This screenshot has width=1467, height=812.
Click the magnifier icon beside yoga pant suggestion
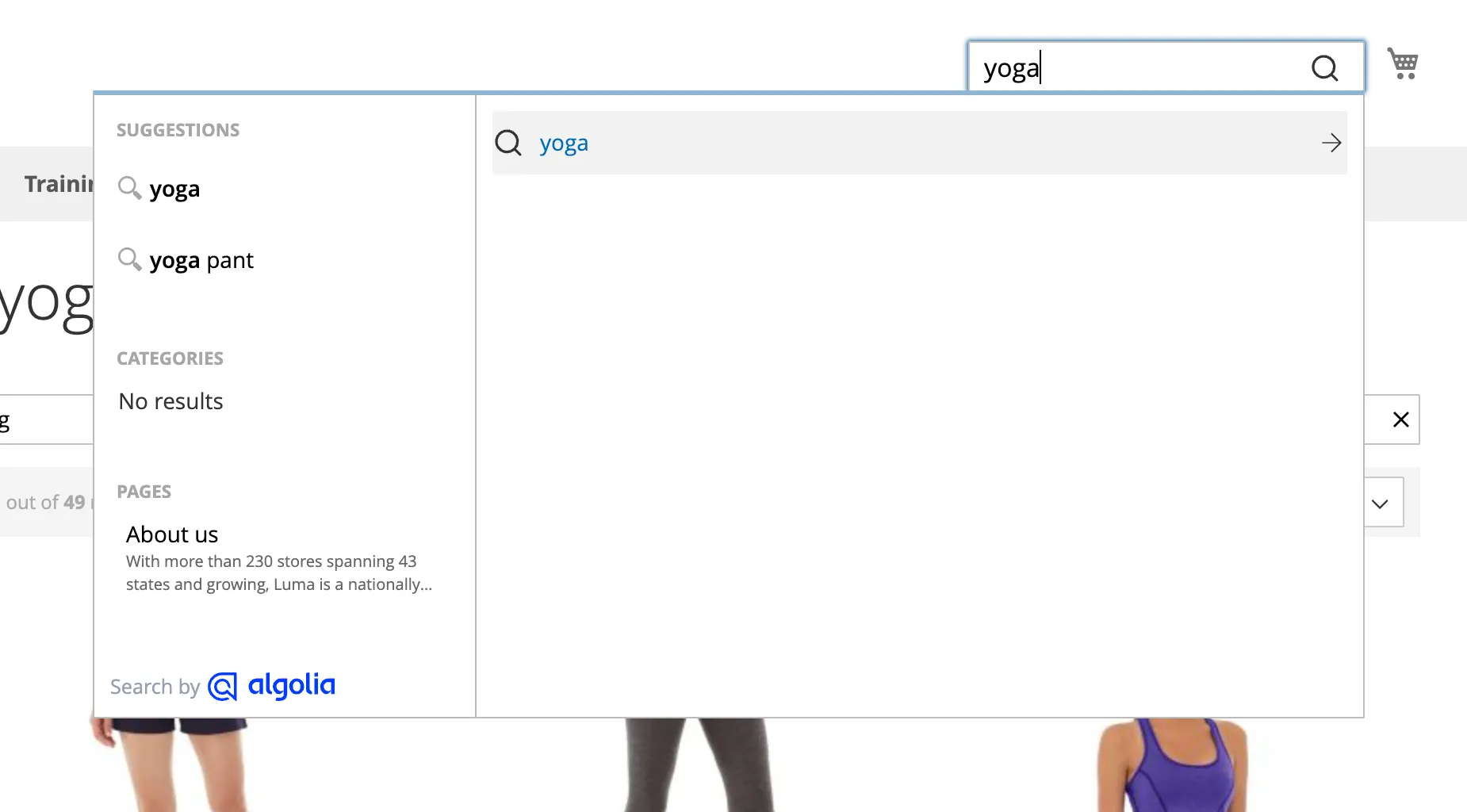click(x=129, y=259)
